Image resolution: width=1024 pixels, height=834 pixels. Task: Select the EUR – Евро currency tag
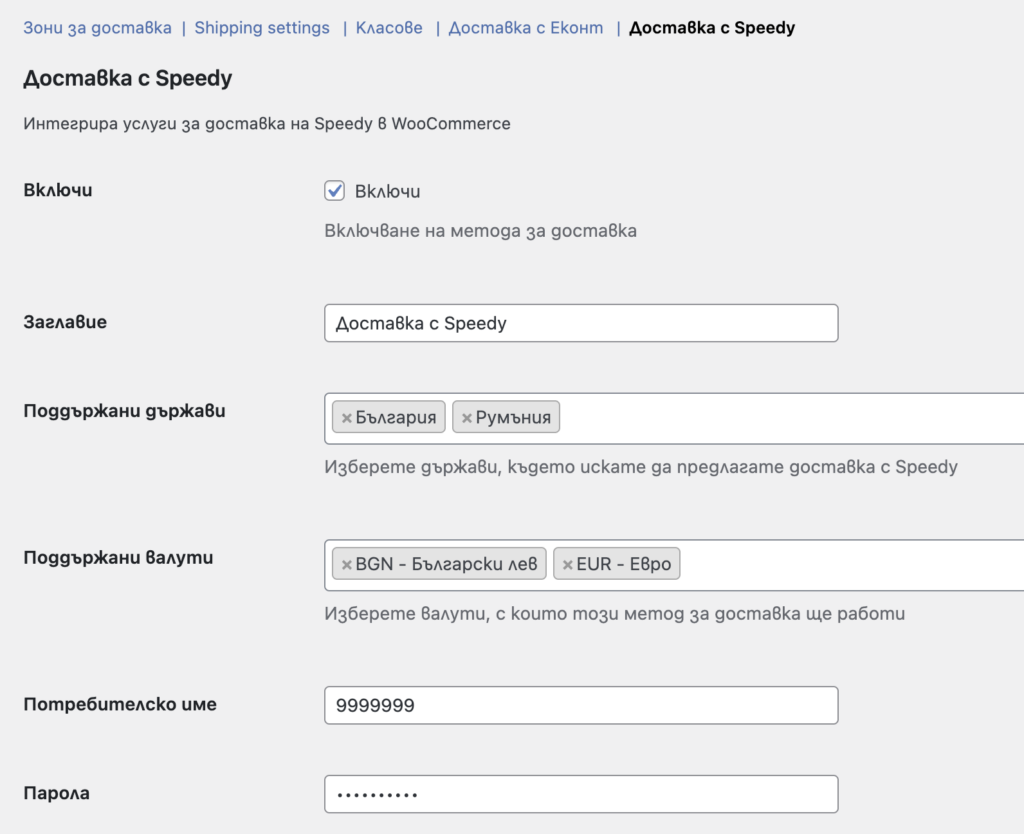(625, 563)
